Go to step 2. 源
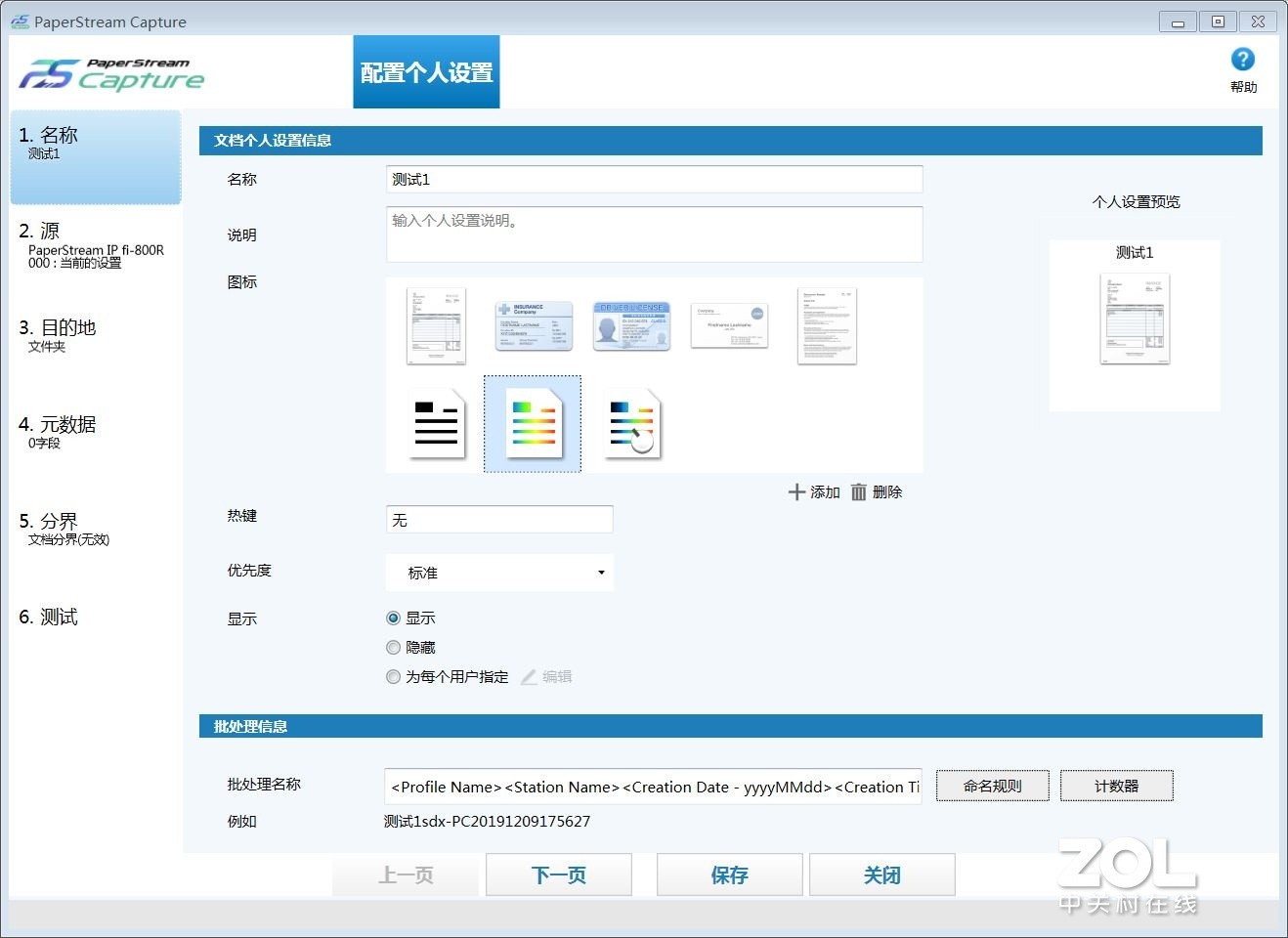 click(95, 244)
